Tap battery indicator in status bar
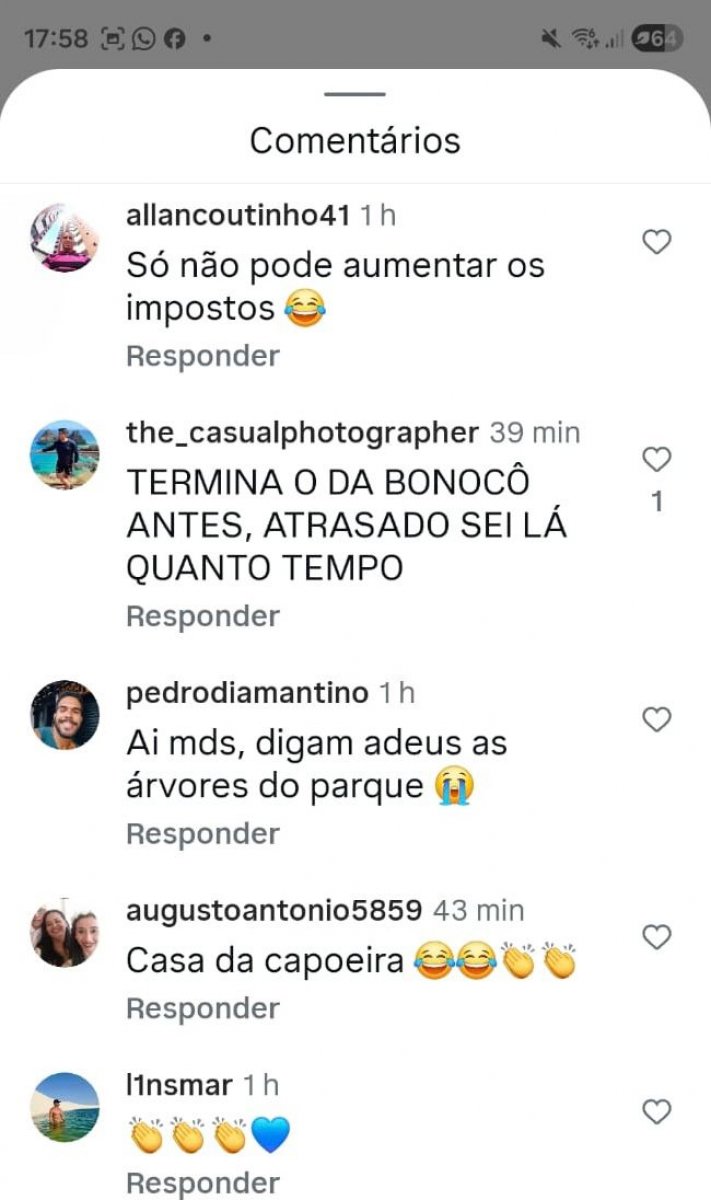 [660, 39]
